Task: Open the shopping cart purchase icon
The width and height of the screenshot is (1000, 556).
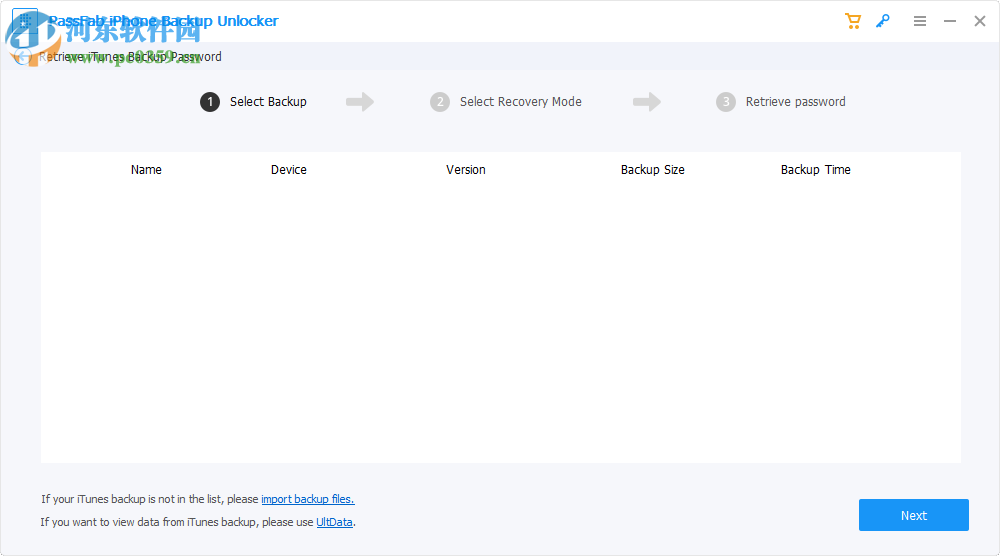Action: click(x=853, y=21)
